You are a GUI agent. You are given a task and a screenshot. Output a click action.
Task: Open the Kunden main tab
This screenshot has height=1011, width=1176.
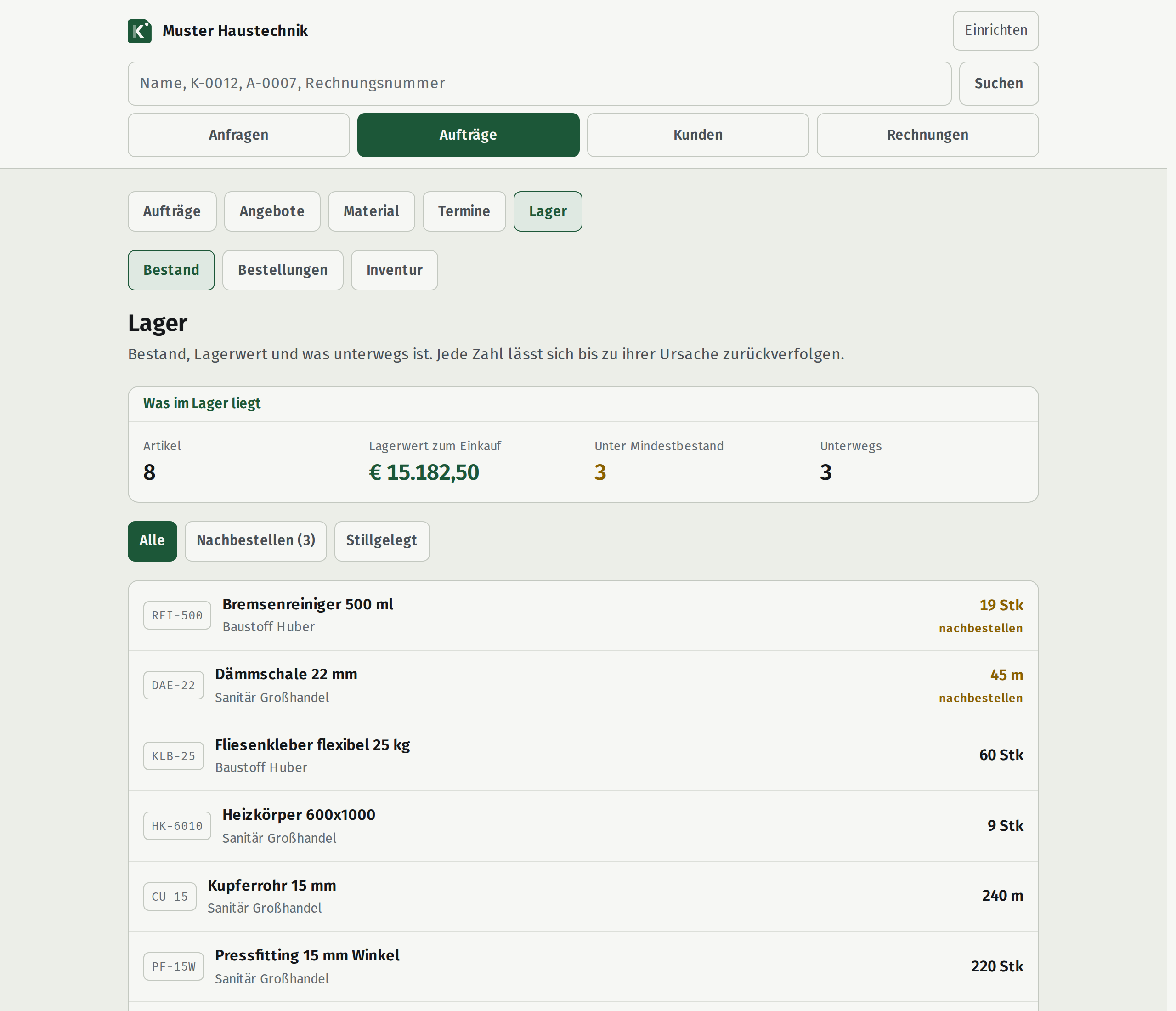698,135
